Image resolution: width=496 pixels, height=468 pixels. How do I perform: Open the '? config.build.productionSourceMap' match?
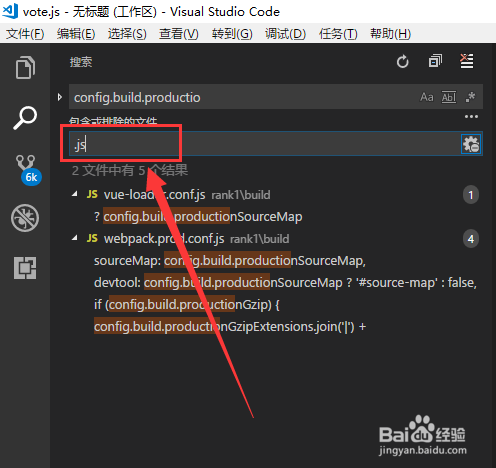(x=198, y=217)
